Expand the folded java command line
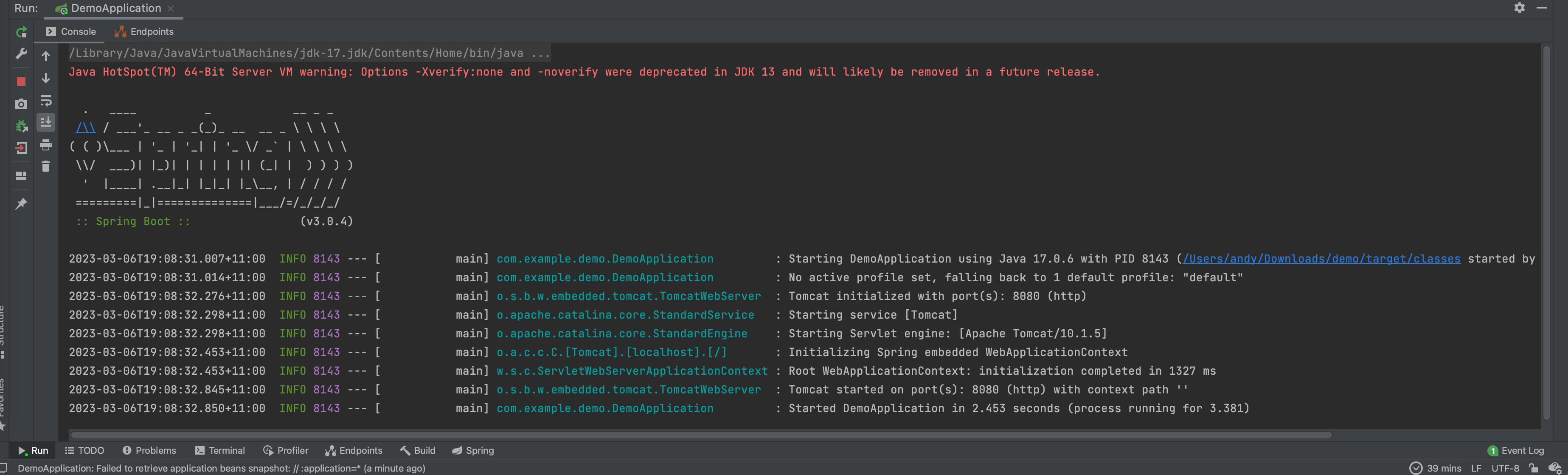Image resolution: width=1568 pixels, height=475 pixels. 540,54
